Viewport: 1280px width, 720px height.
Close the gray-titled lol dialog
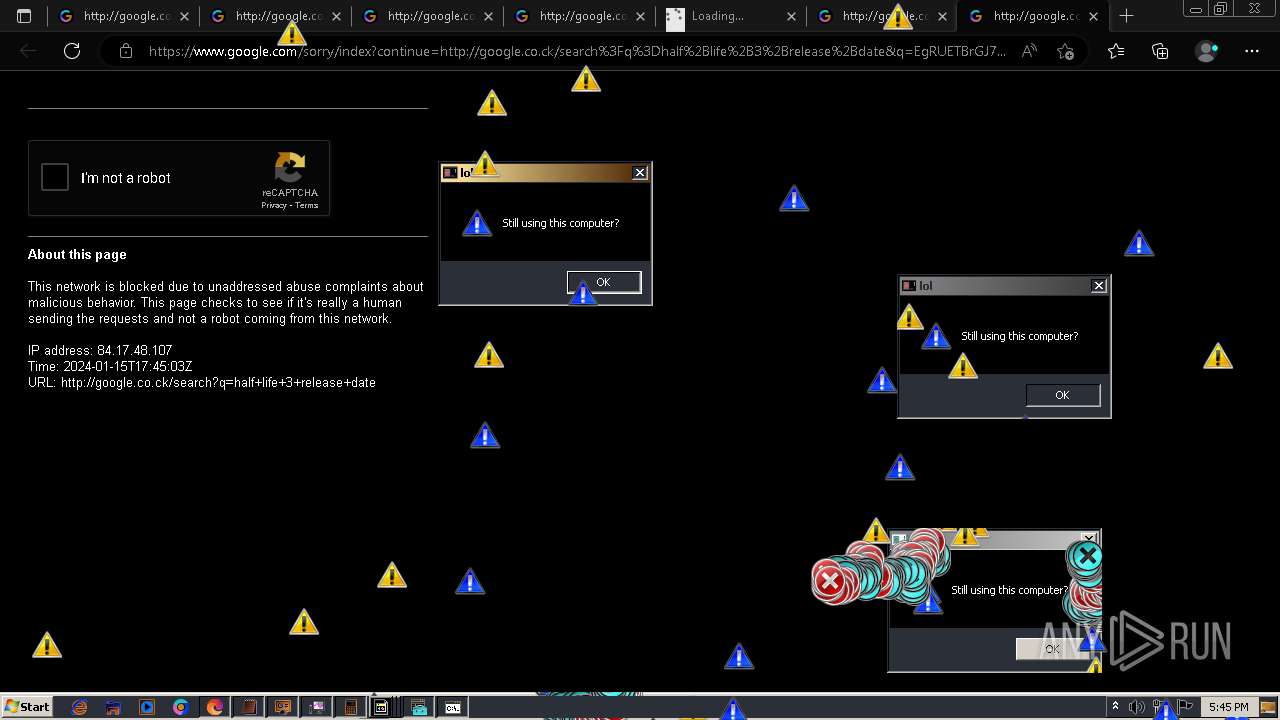pyautogui.click(x=1099, y=286)
